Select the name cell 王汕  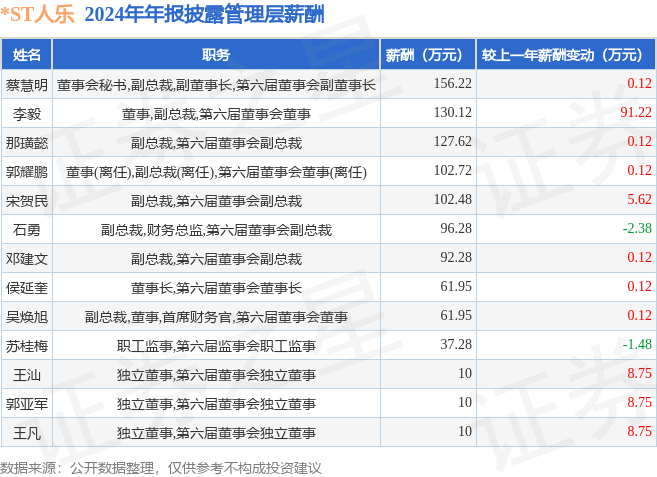pyautogui.click(x=27, y=375)
